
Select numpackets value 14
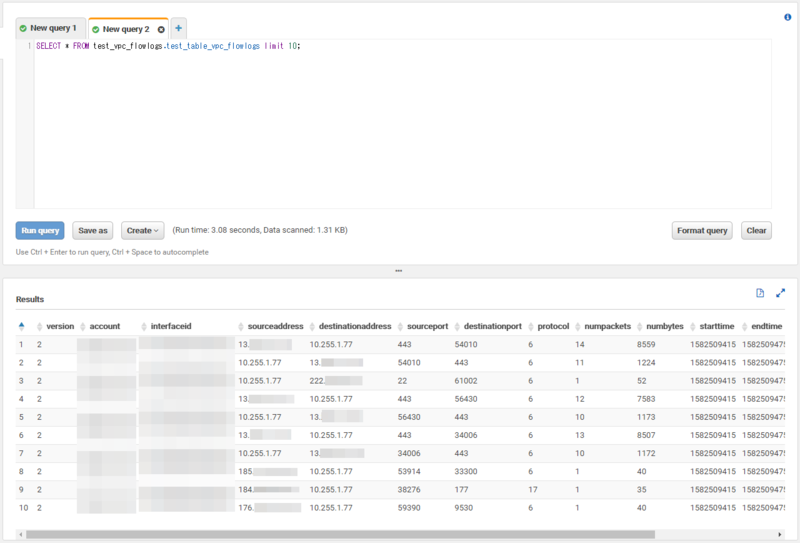580,344
